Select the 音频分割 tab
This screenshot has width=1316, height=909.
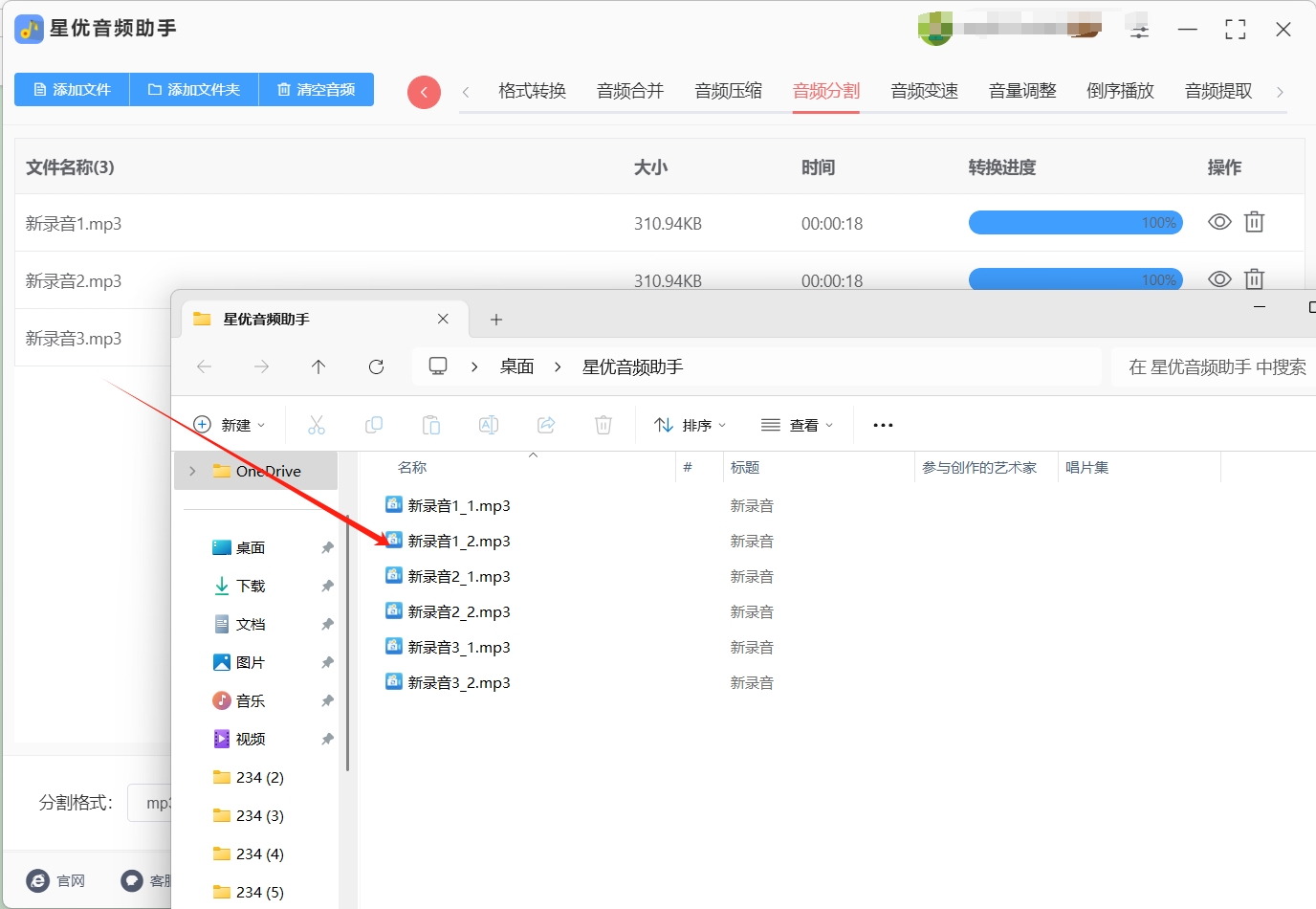coord(826,91)
